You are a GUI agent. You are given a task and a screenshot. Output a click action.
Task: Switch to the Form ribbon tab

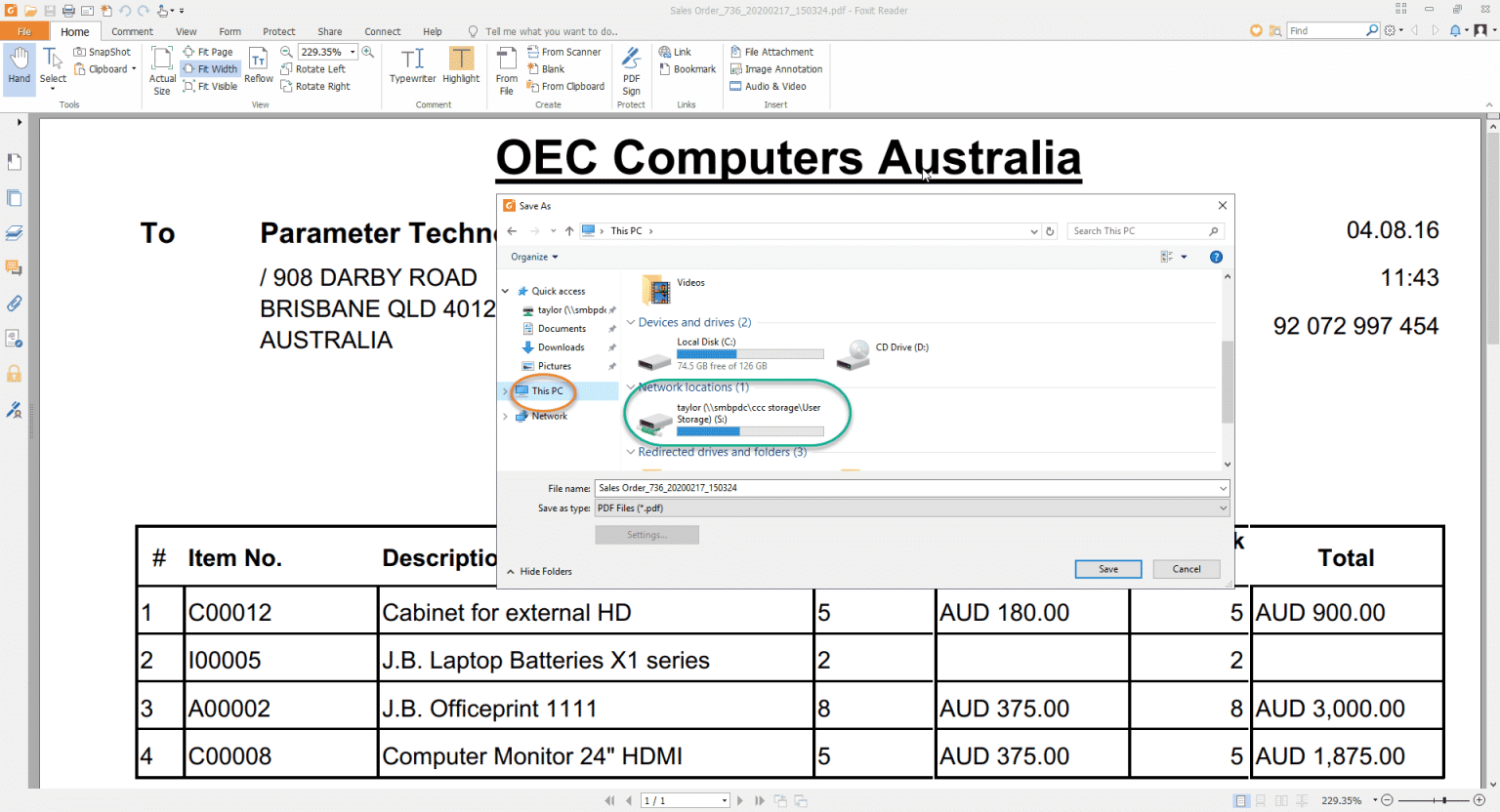click(x=229, y=31)
